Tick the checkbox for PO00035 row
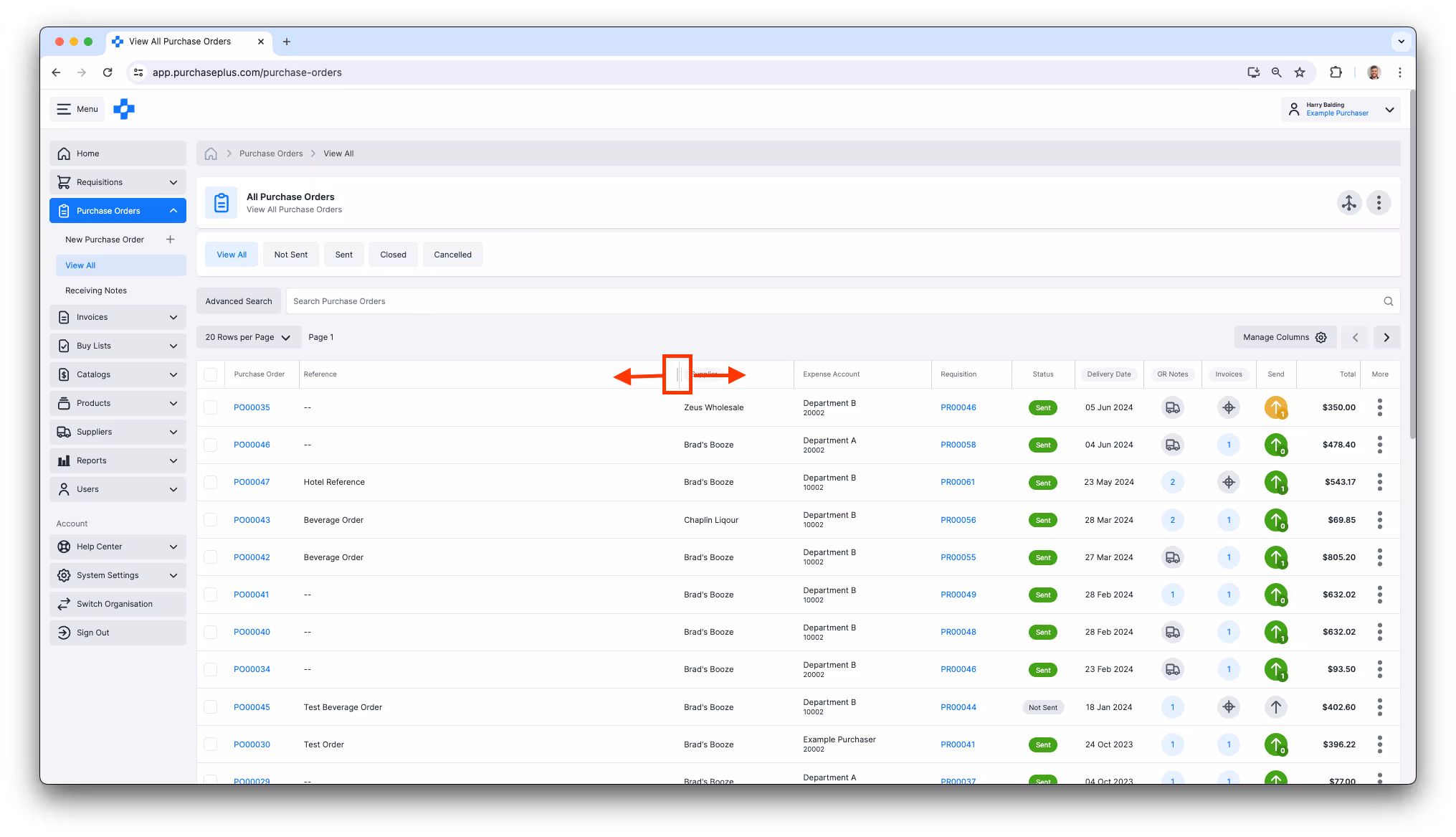Viewport: 1456px width, 837px height. [x=210, y=407]
